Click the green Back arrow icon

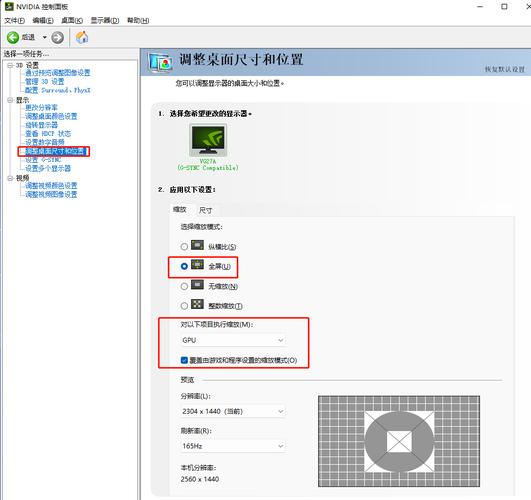[13, 37]
